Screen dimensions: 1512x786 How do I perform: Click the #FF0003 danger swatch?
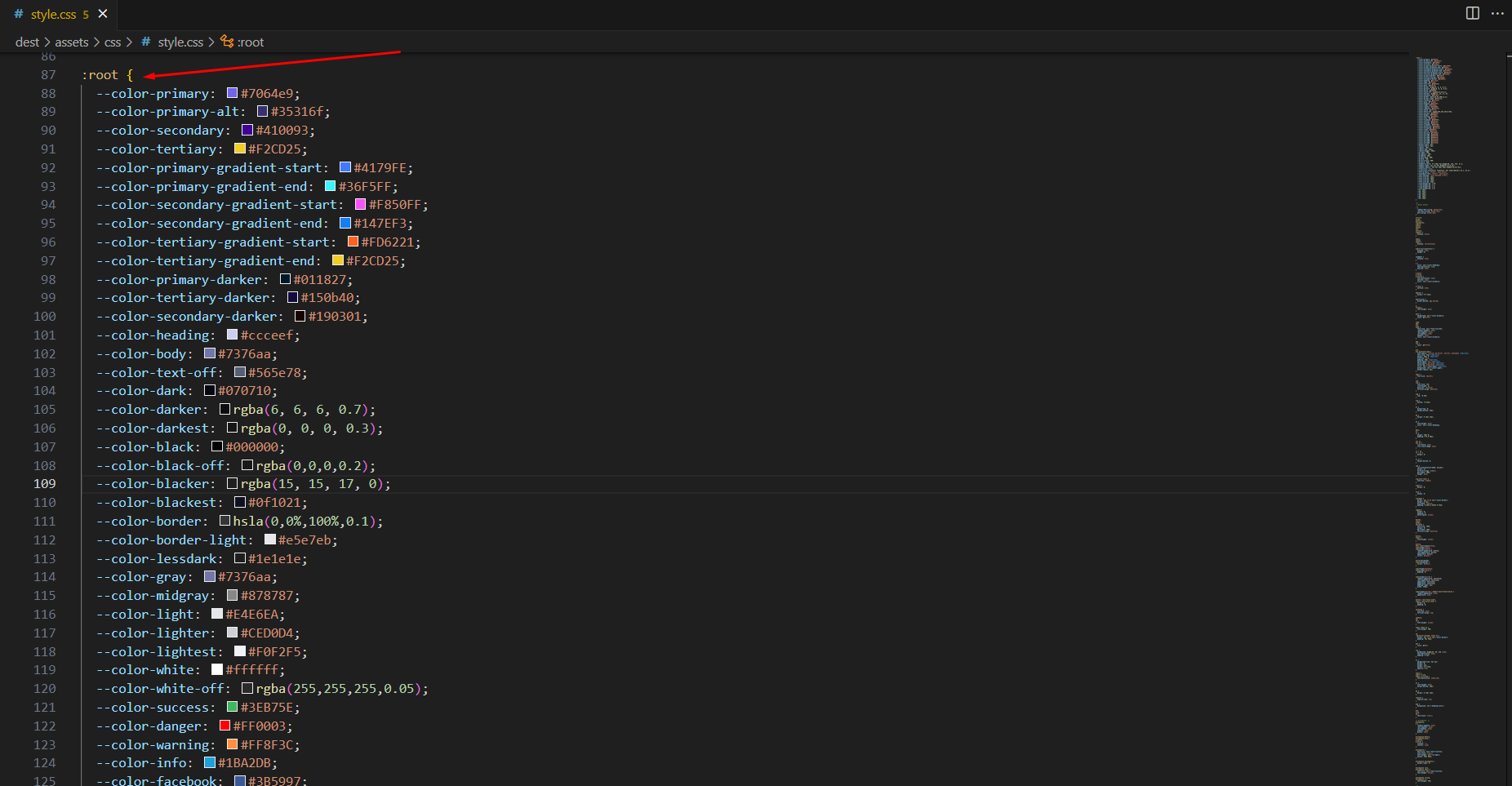[225, 726]
